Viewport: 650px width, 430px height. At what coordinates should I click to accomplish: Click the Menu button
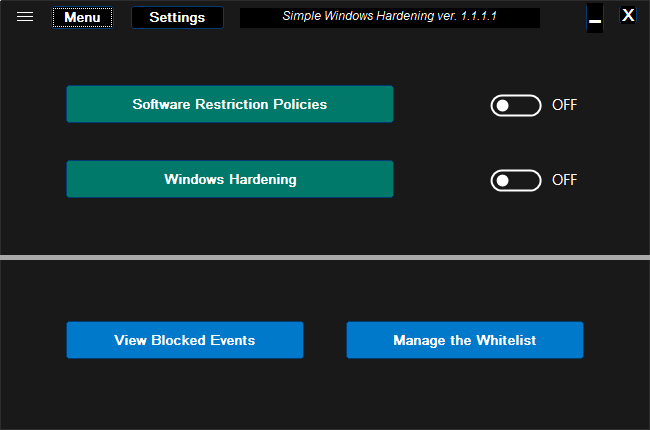[x=82, y=17]
